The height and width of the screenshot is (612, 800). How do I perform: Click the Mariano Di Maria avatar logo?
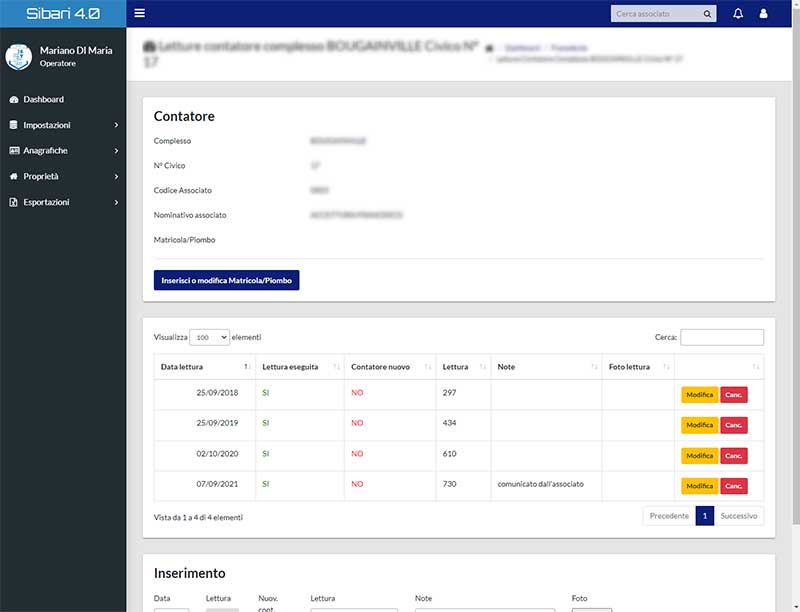pos(19,57)
